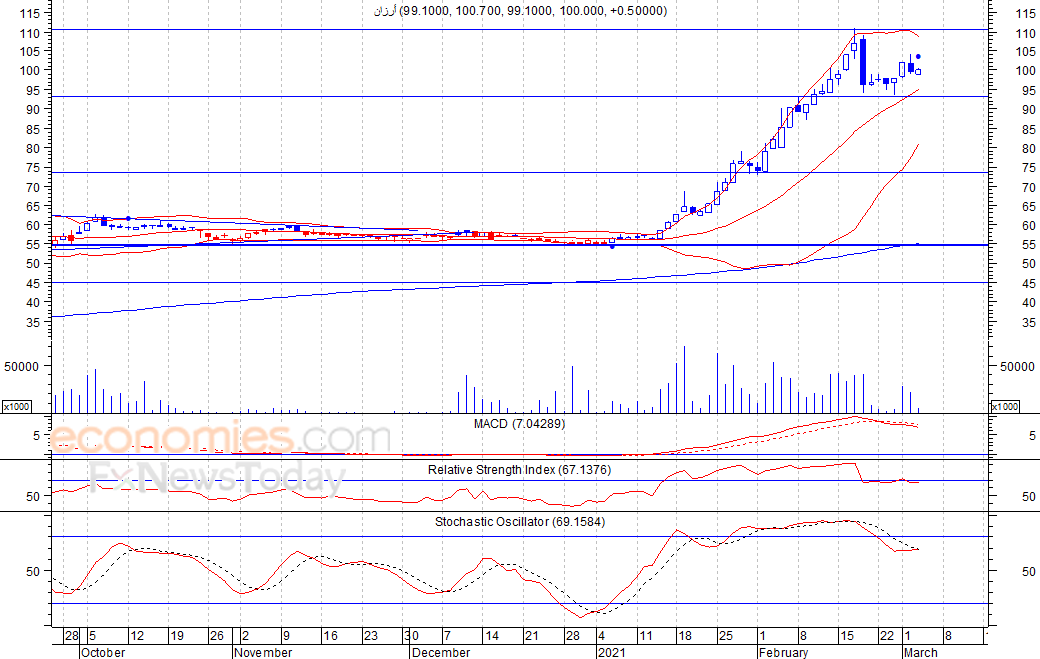Click the right x1000 volume scale box
The width and height of the screenshot is (1040, 659).
[x=1003, y=406]
